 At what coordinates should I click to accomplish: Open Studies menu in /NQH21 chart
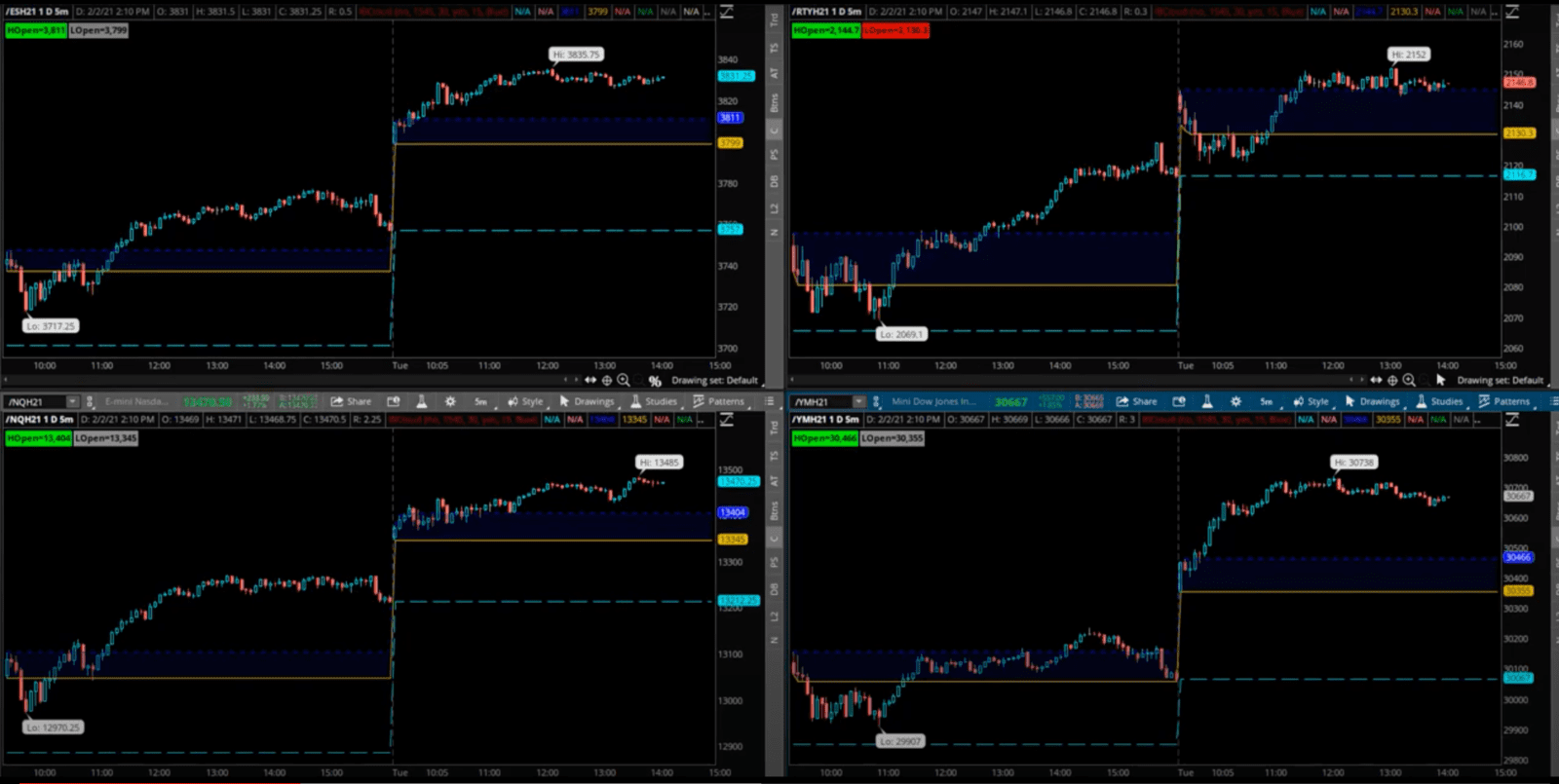[653, 401]
